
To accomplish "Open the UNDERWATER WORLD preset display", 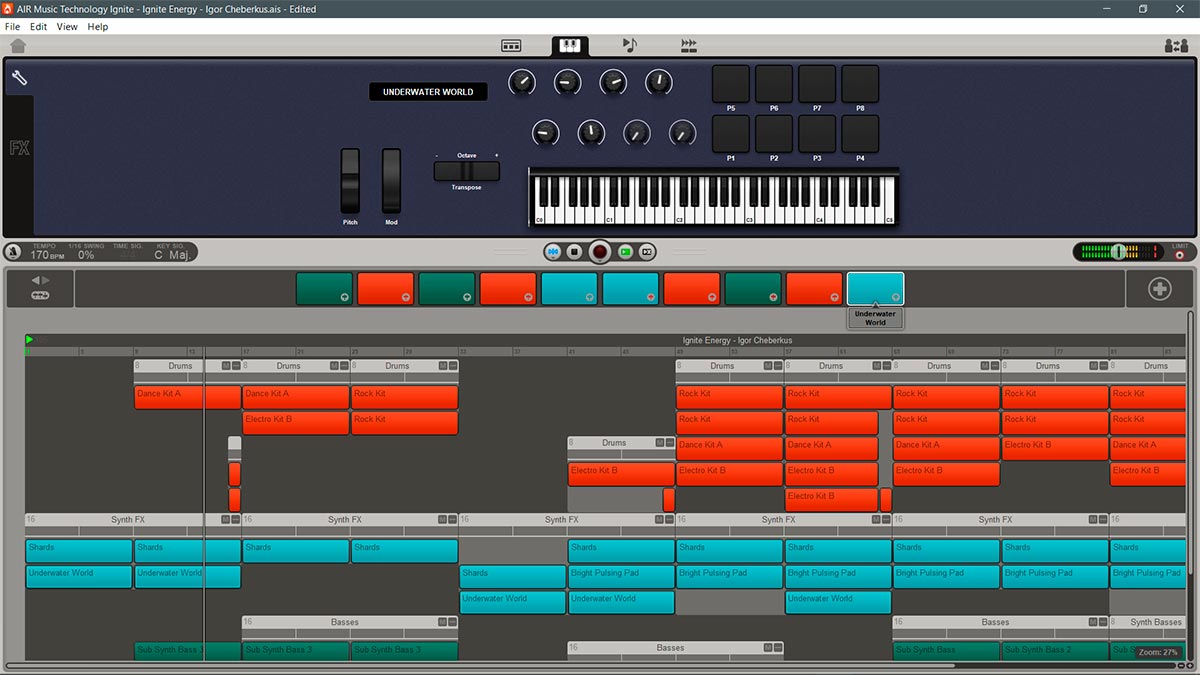I will pyautogui.click(x=428, y=92).
